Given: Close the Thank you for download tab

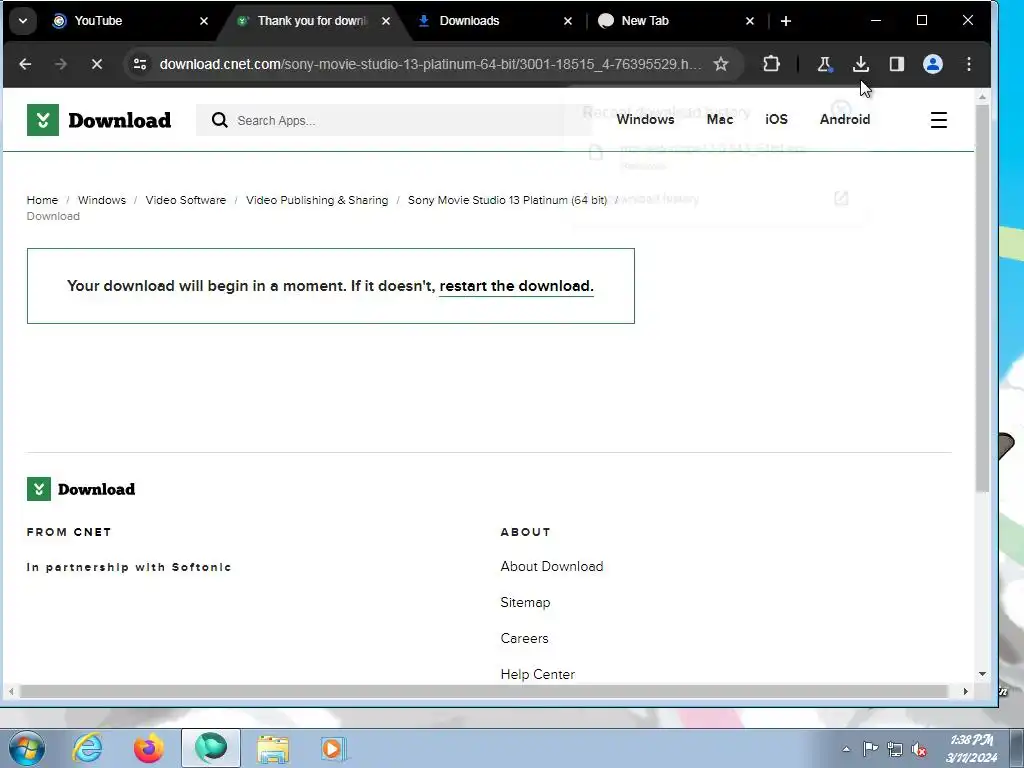Looking at the screenshot, I should 386,21.
